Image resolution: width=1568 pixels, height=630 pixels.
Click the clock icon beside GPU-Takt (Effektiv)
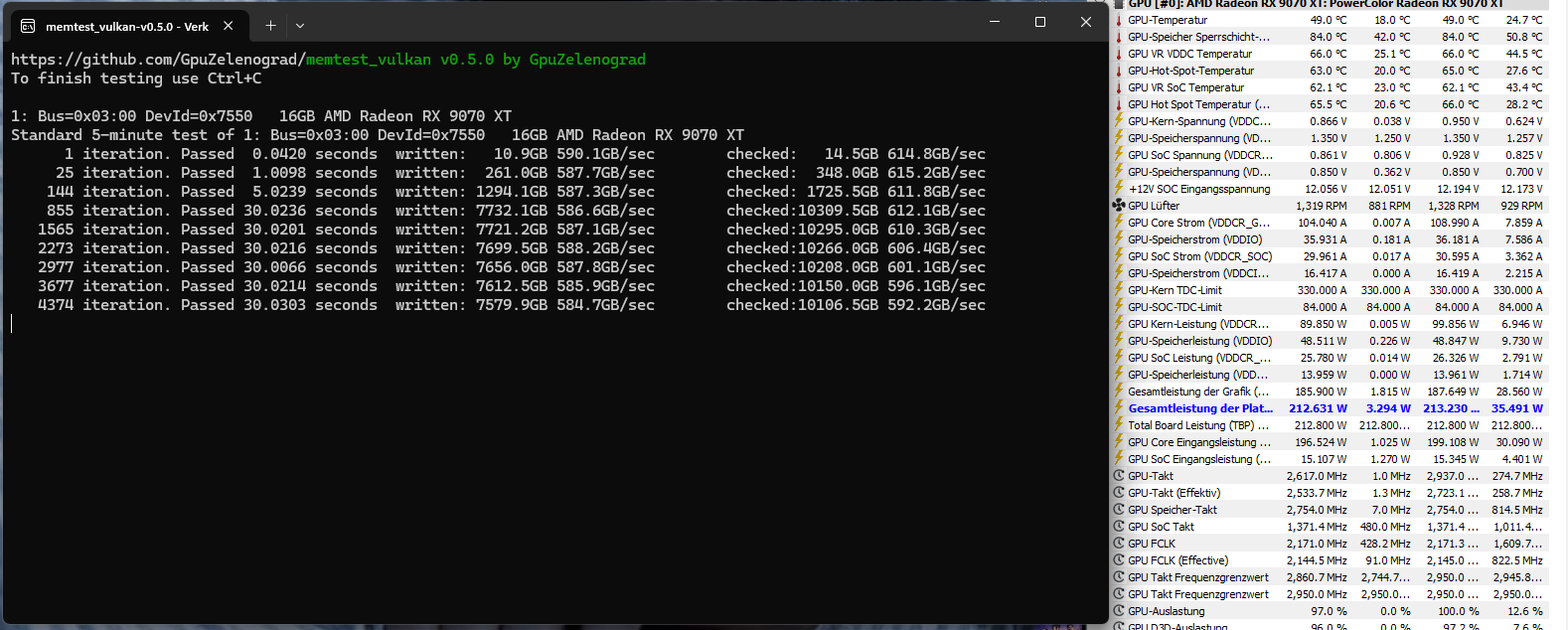1119,493
